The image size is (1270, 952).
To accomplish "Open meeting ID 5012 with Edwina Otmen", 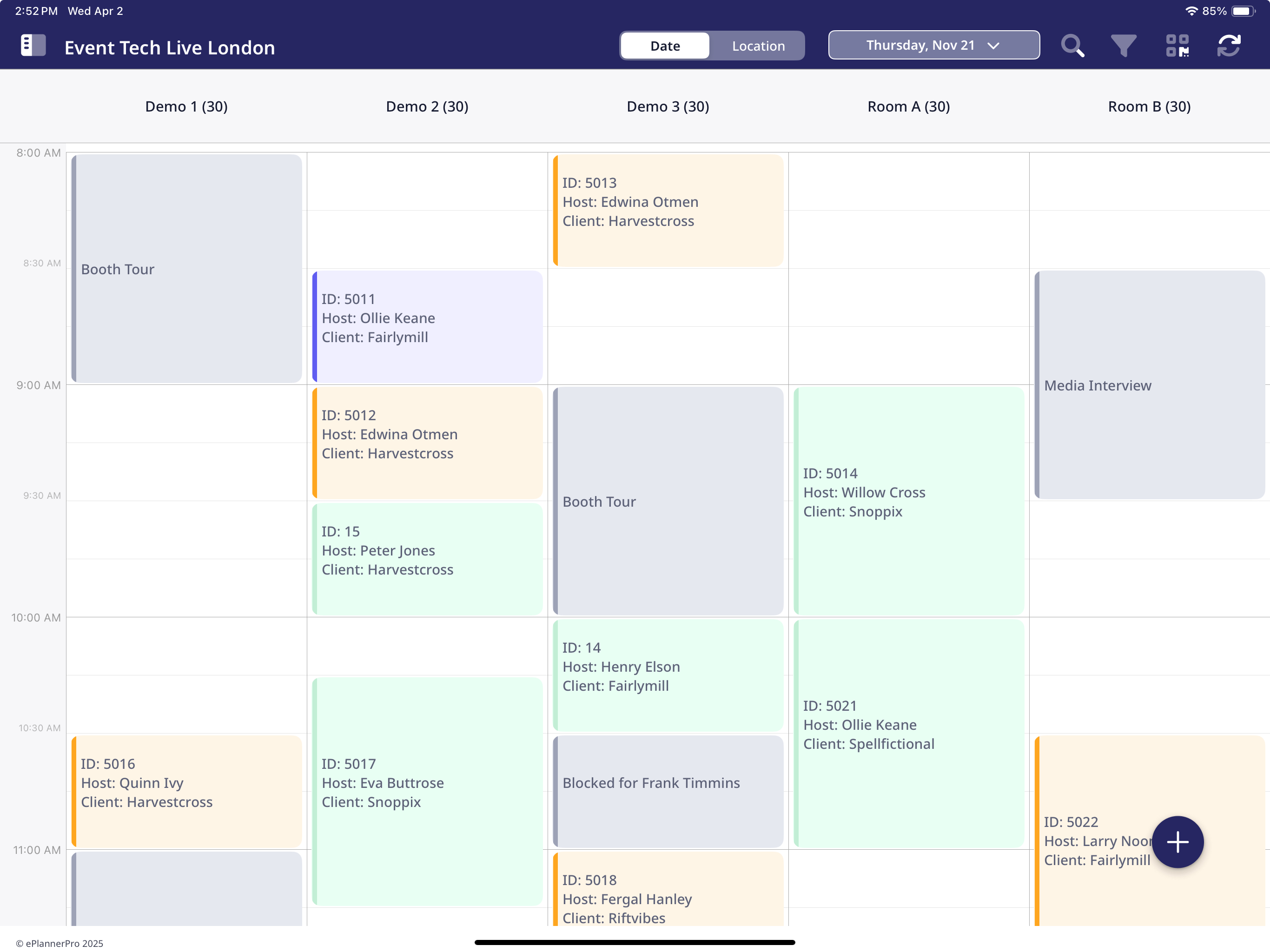I will pos(427,443).
